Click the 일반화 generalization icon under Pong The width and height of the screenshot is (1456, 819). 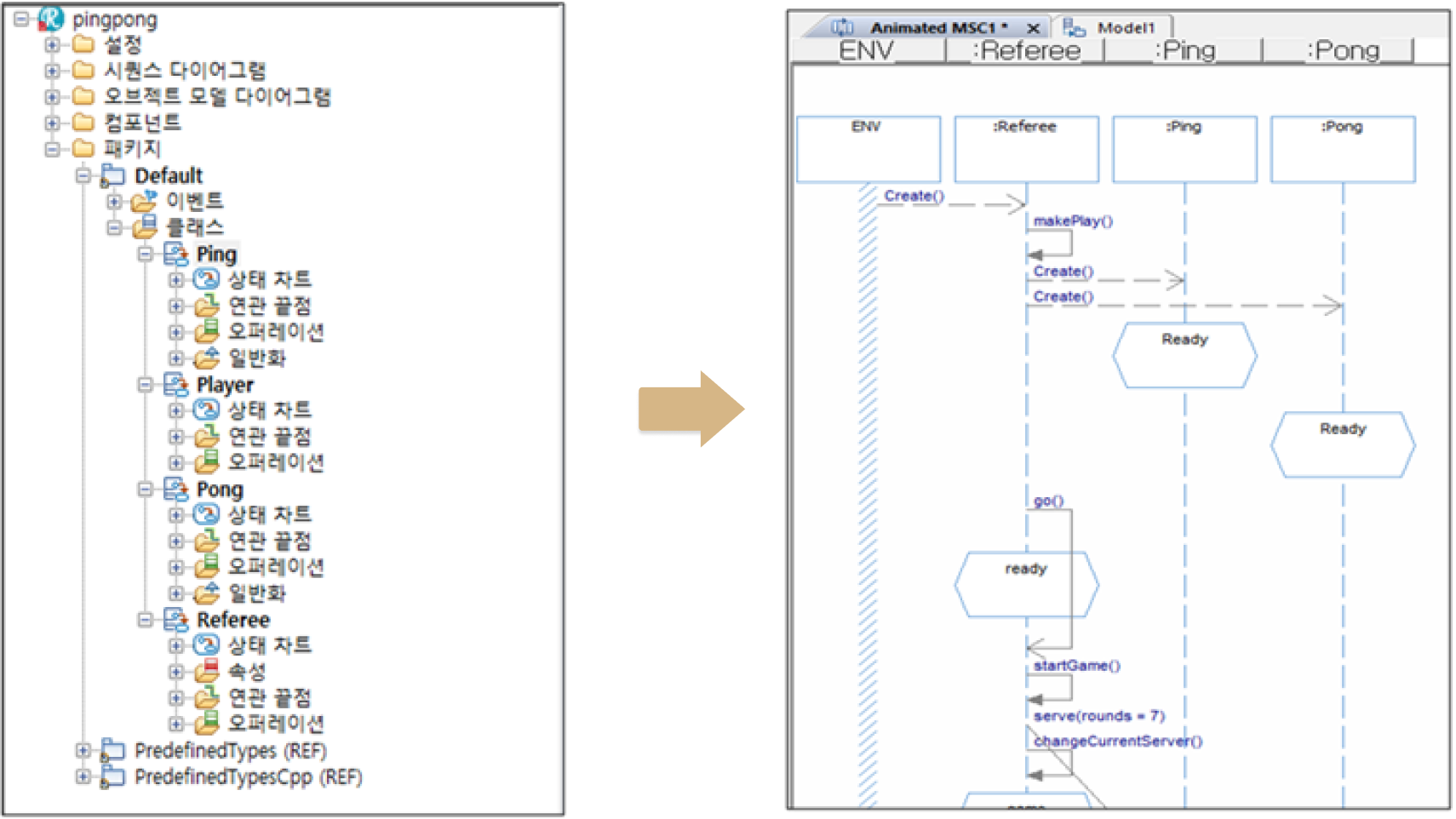[x=206, y=593]
